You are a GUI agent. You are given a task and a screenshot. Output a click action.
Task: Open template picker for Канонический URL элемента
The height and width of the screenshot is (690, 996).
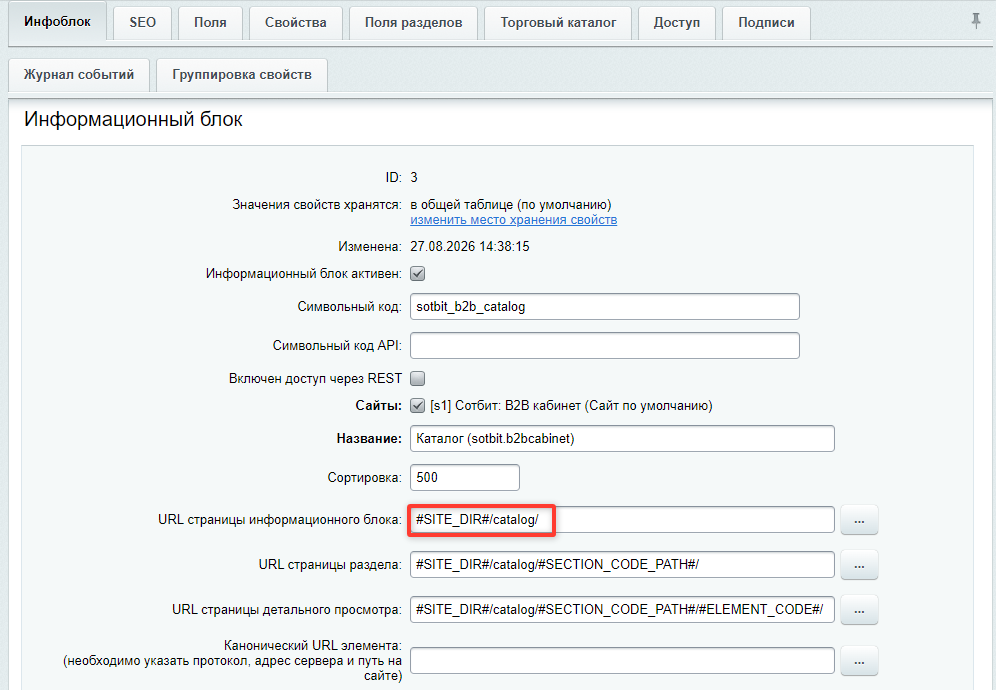(859, 661)
